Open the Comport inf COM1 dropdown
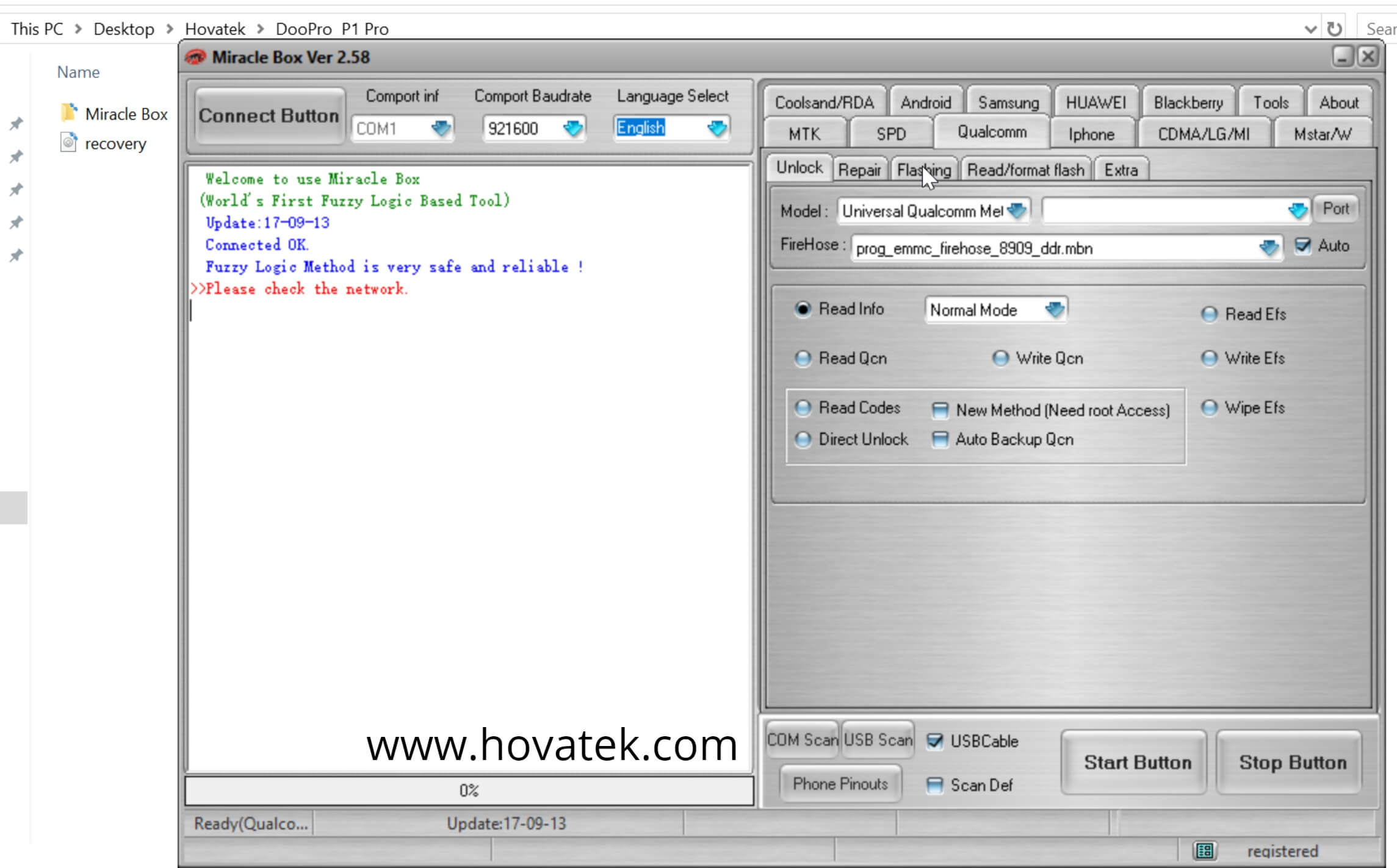 (440, 128)
